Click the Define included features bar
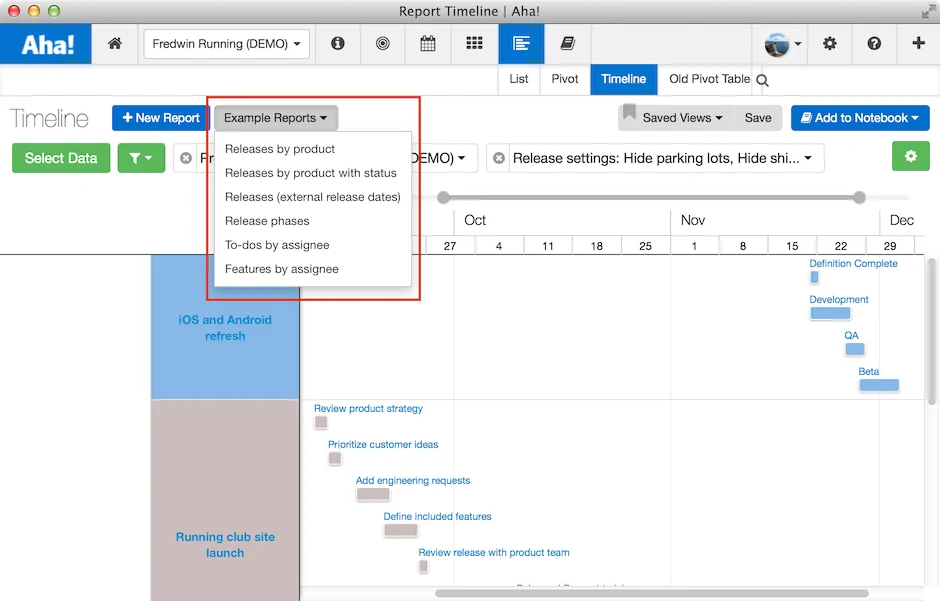The width and height of the screenshot is (940, 601). click(x=400, y=530)
